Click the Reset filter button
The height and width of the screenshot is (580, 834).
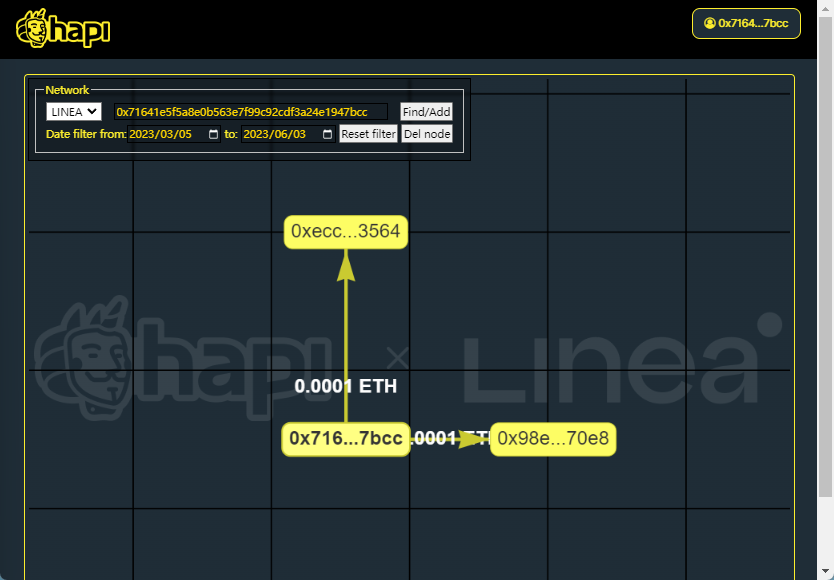coord(369,134)
